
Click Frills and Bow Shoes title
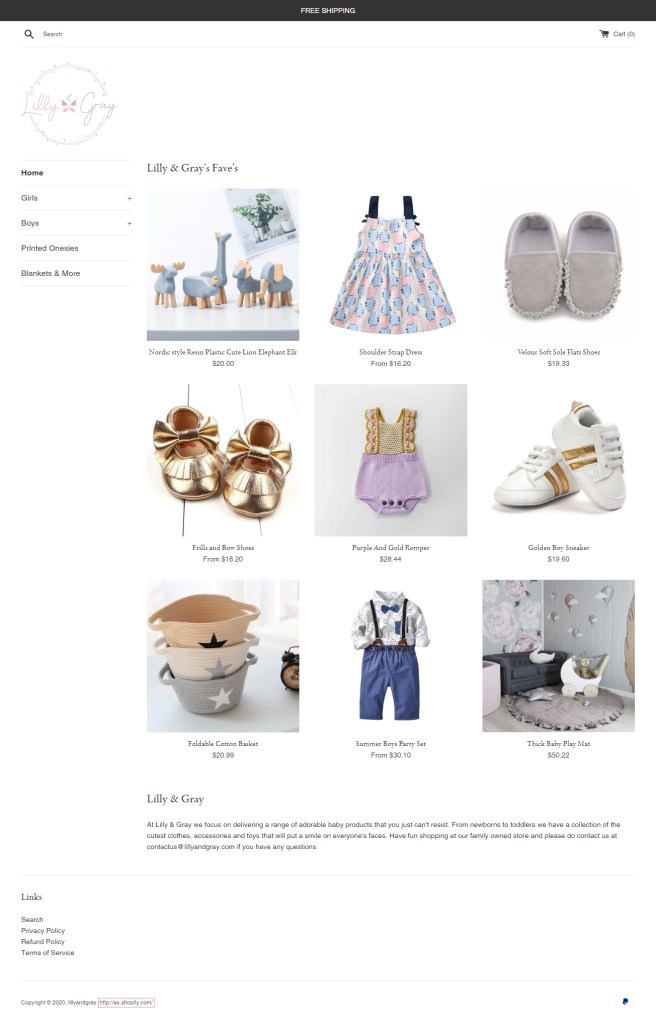[223, 548]
